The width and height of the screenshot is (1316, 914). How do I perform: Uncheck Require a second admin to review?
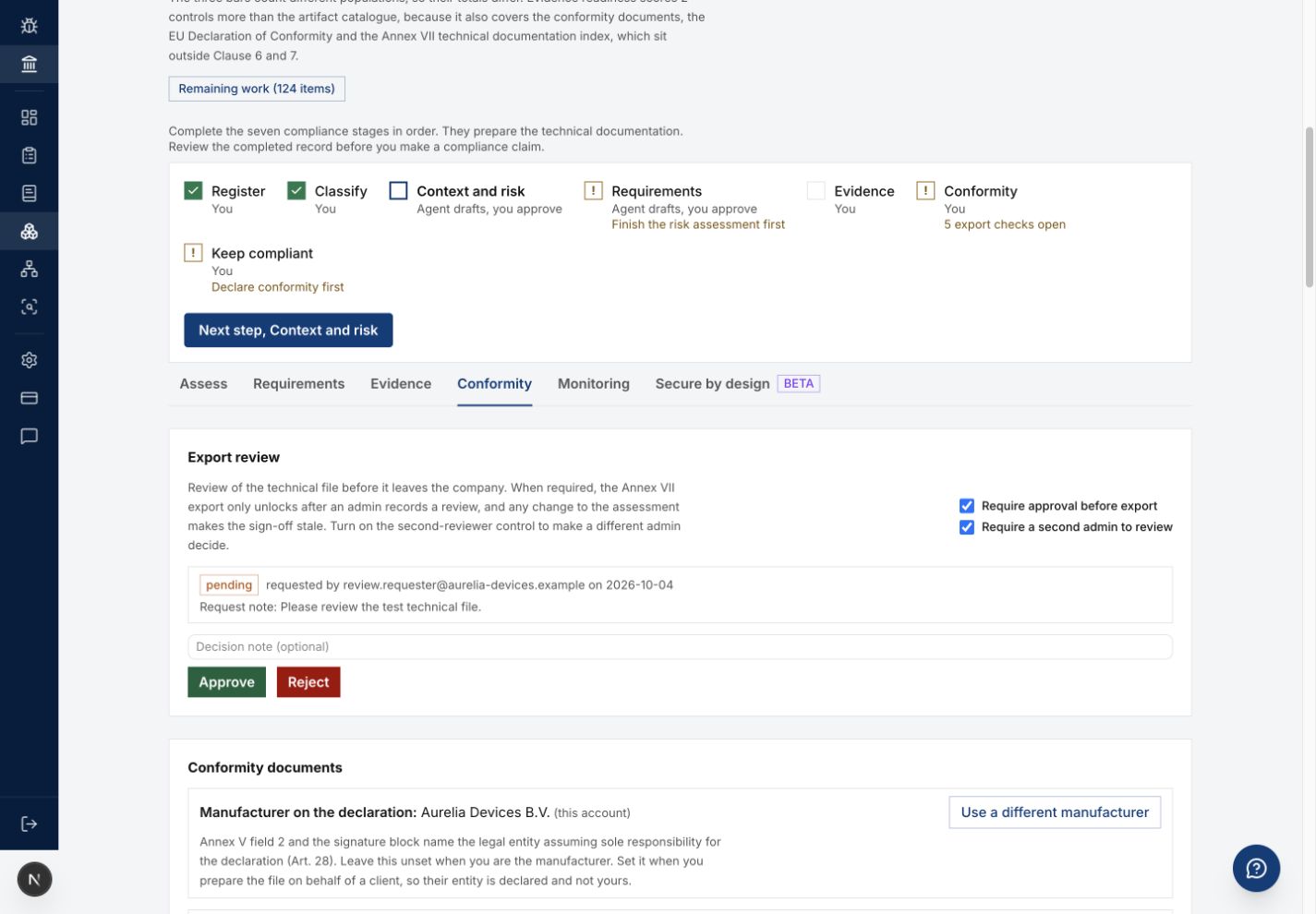(x=967, y=527)
